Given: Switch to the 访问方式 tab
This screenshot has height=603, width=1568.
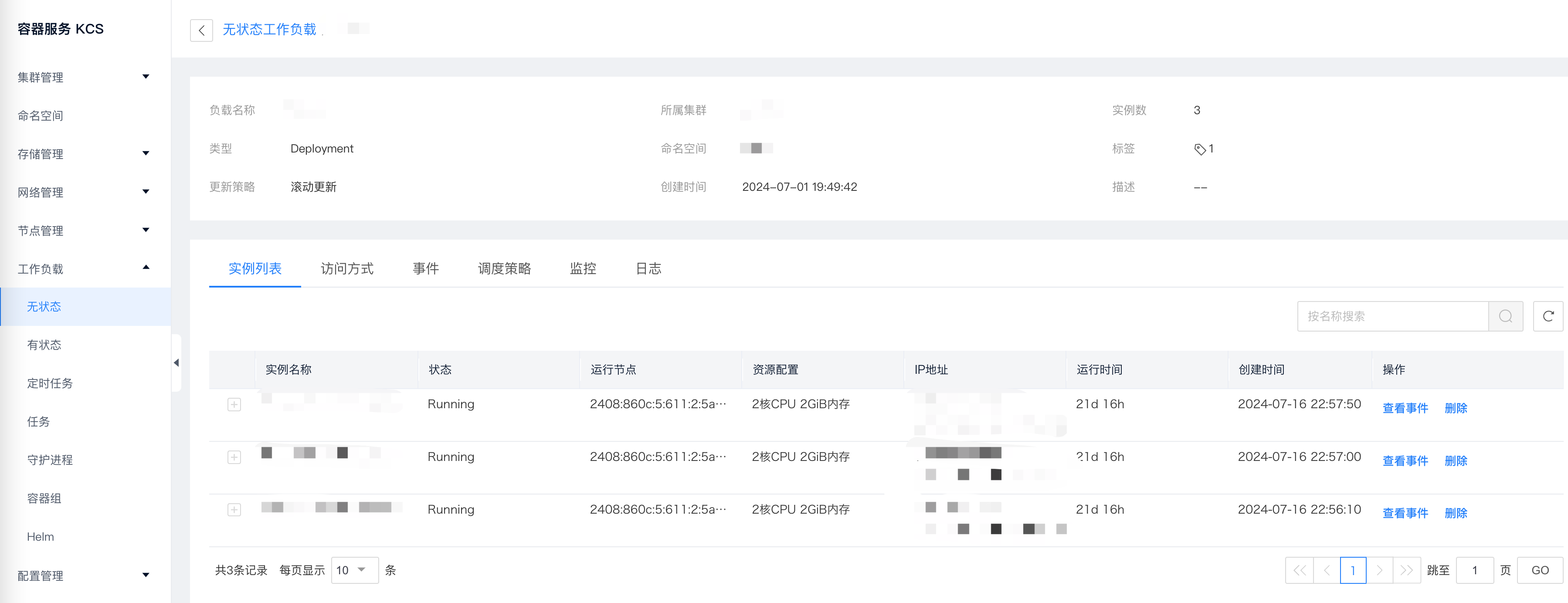Looking at the screenshot, I should coord(347,269).
